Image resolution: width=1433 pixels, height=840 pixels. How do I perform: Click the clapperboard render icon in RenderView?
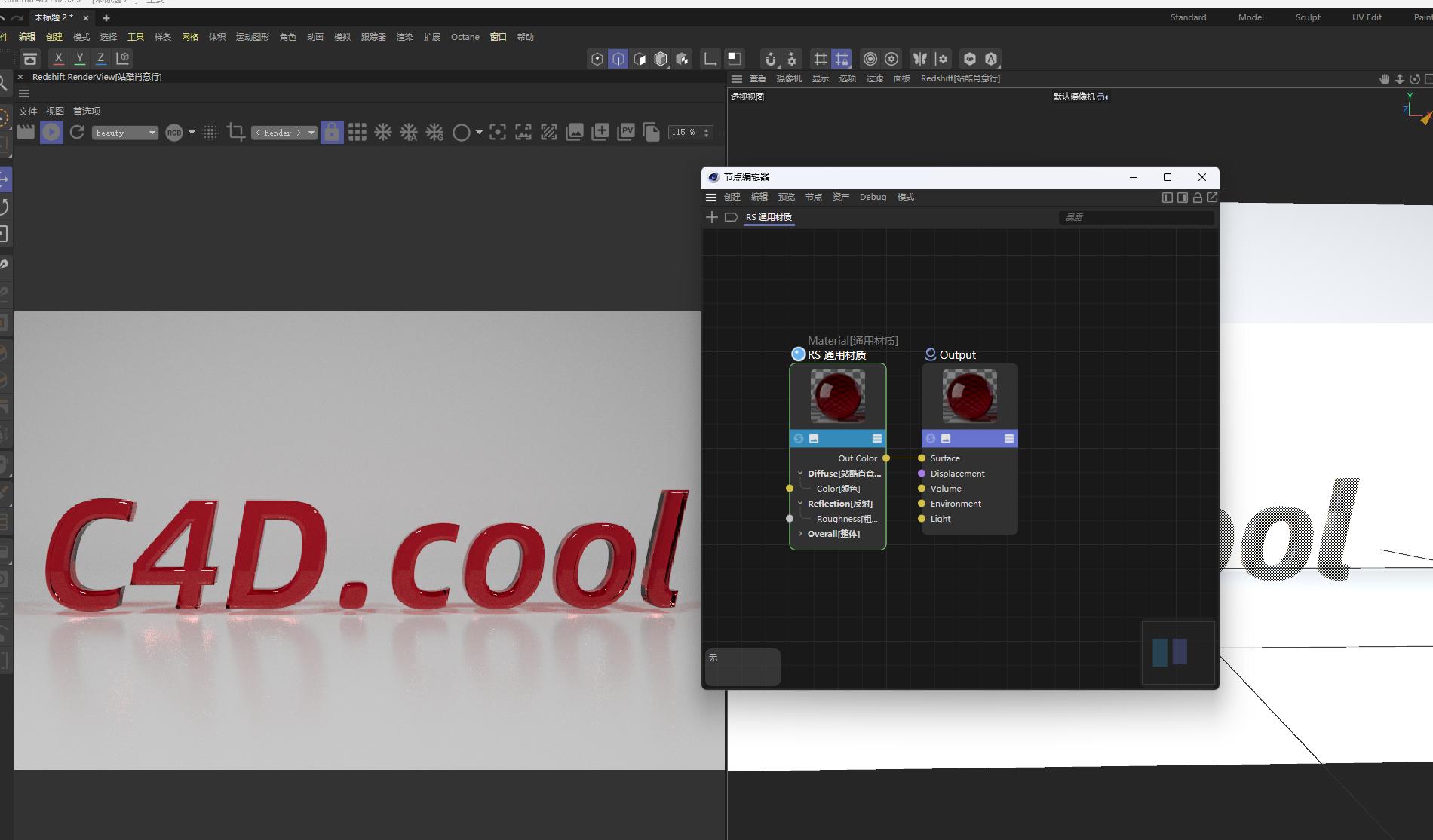pyautogui.click(x=26, y=133)
